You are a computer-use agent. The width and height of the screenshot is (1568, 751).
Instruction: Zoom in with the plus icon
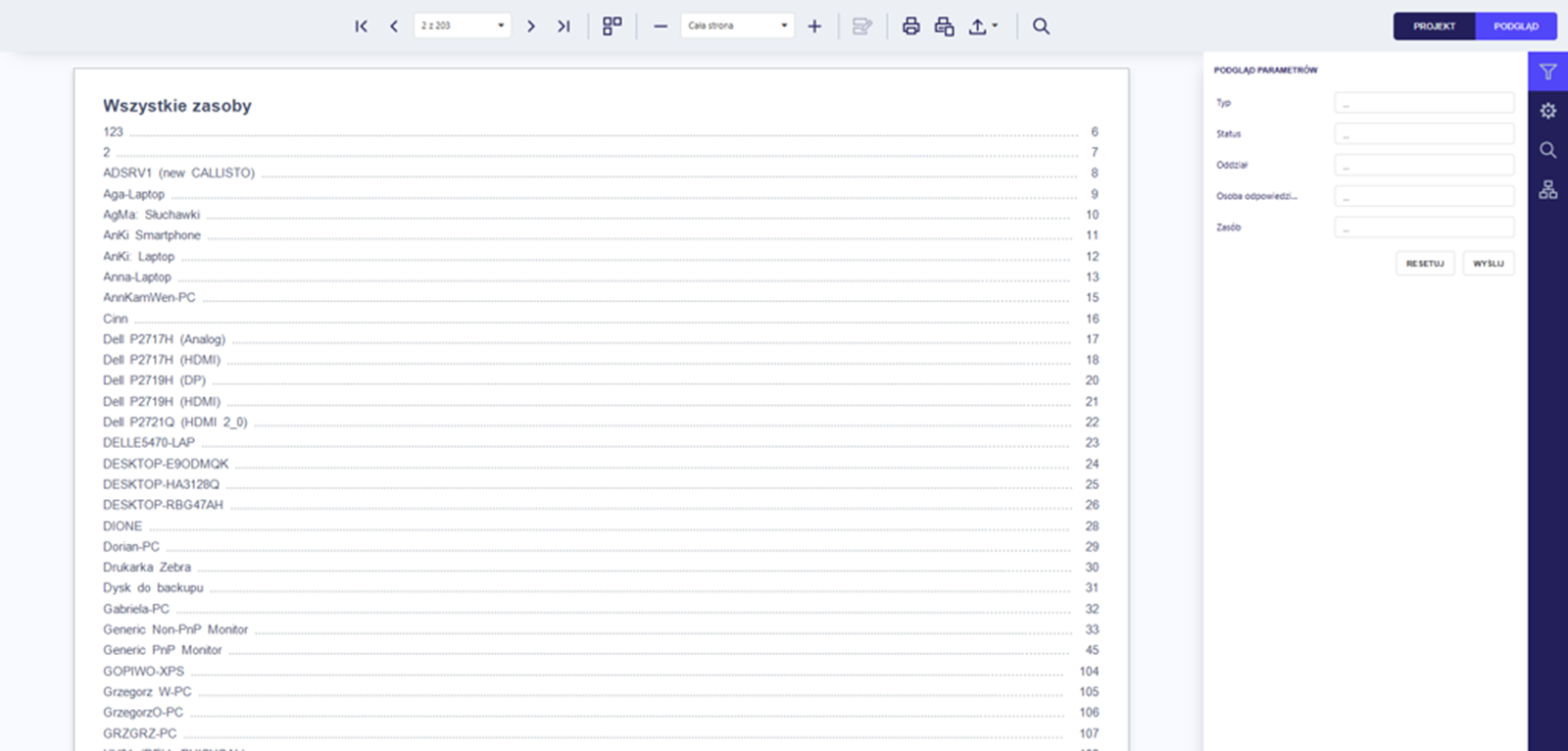tap(814, 26)
